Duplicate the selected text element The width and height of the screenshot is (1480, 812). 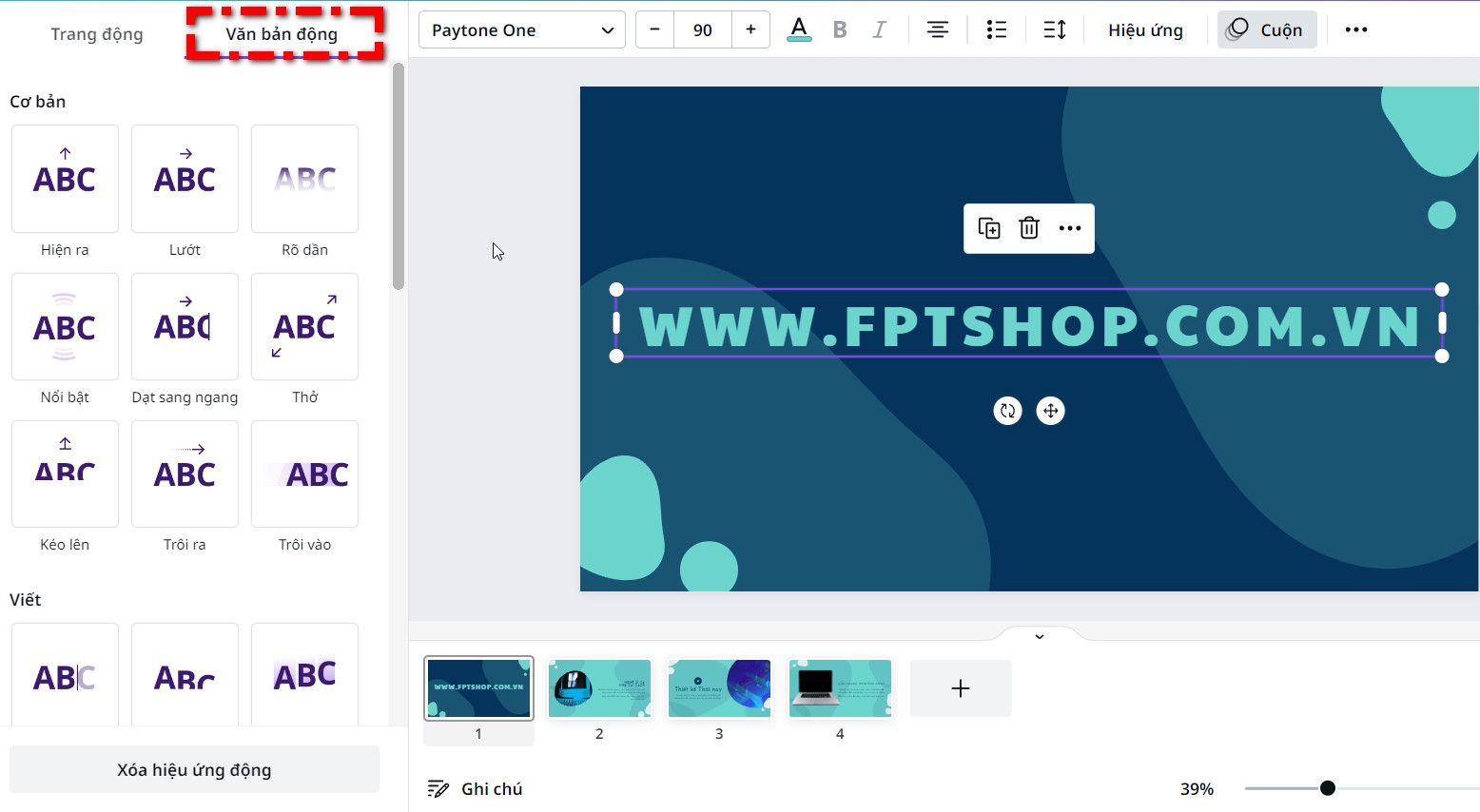(x=989, y=228)
